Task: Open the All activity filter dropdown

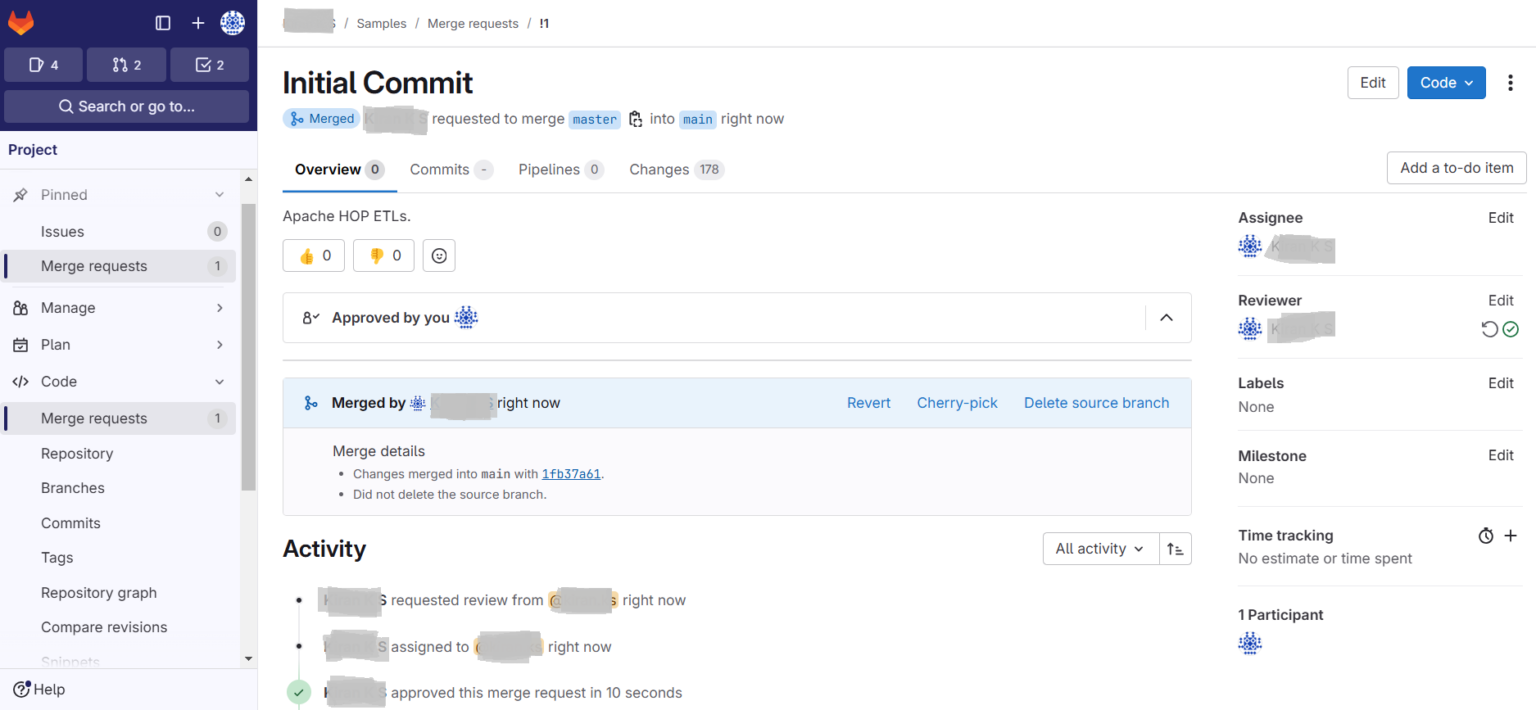Action: 1100,548
